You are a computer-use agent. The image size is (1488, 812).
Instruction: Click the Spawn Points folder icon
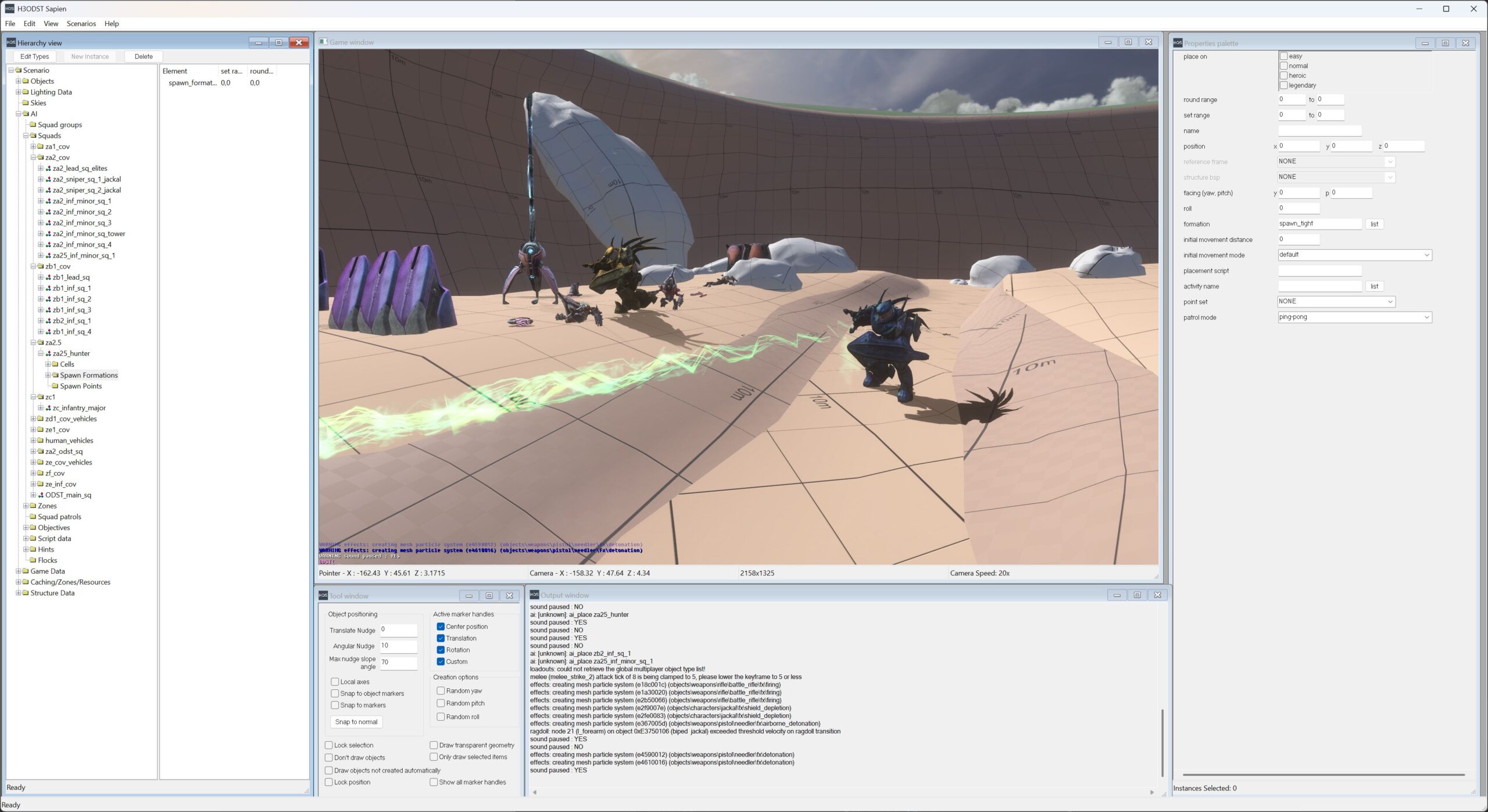pos(55,387)
